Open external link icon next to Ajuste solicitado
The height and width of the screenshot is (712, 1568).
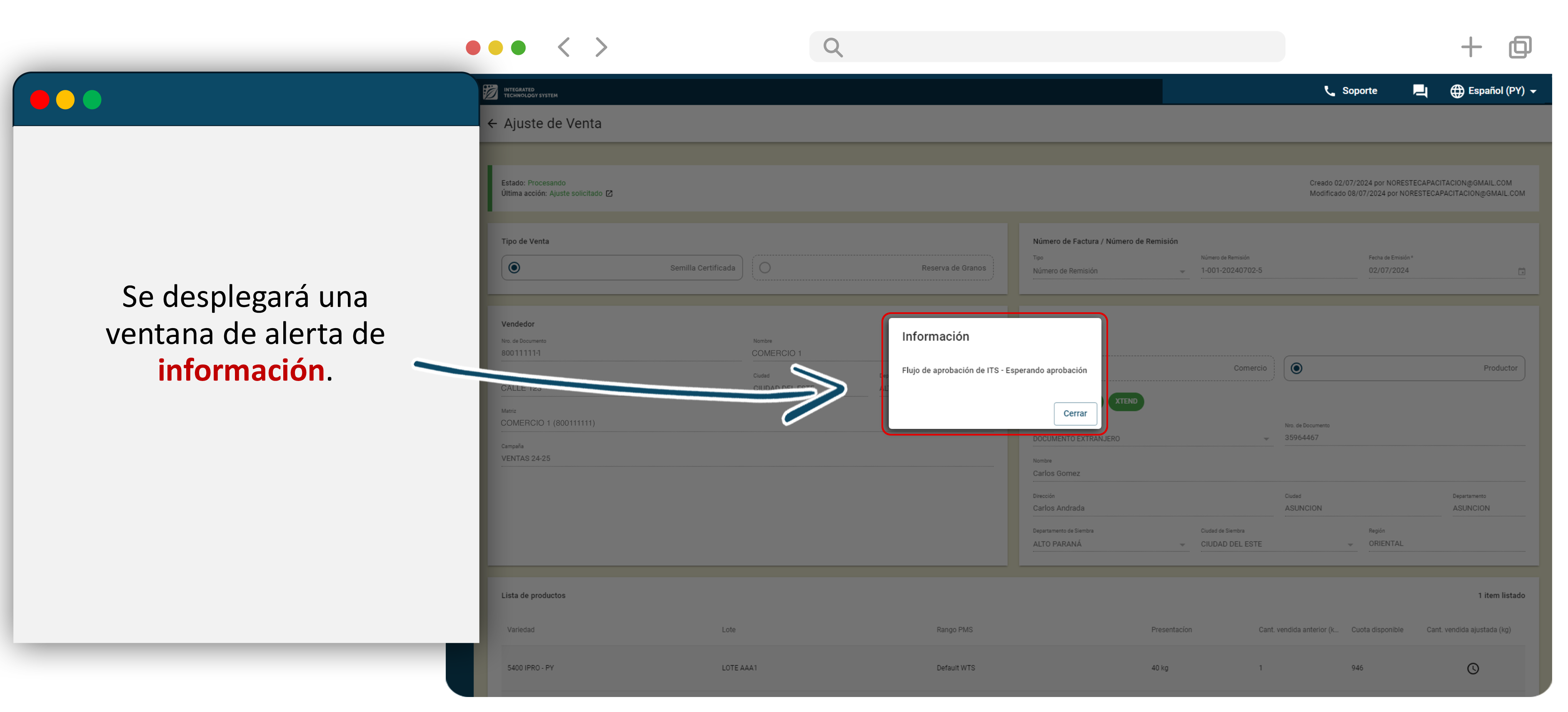pos(609,194)
